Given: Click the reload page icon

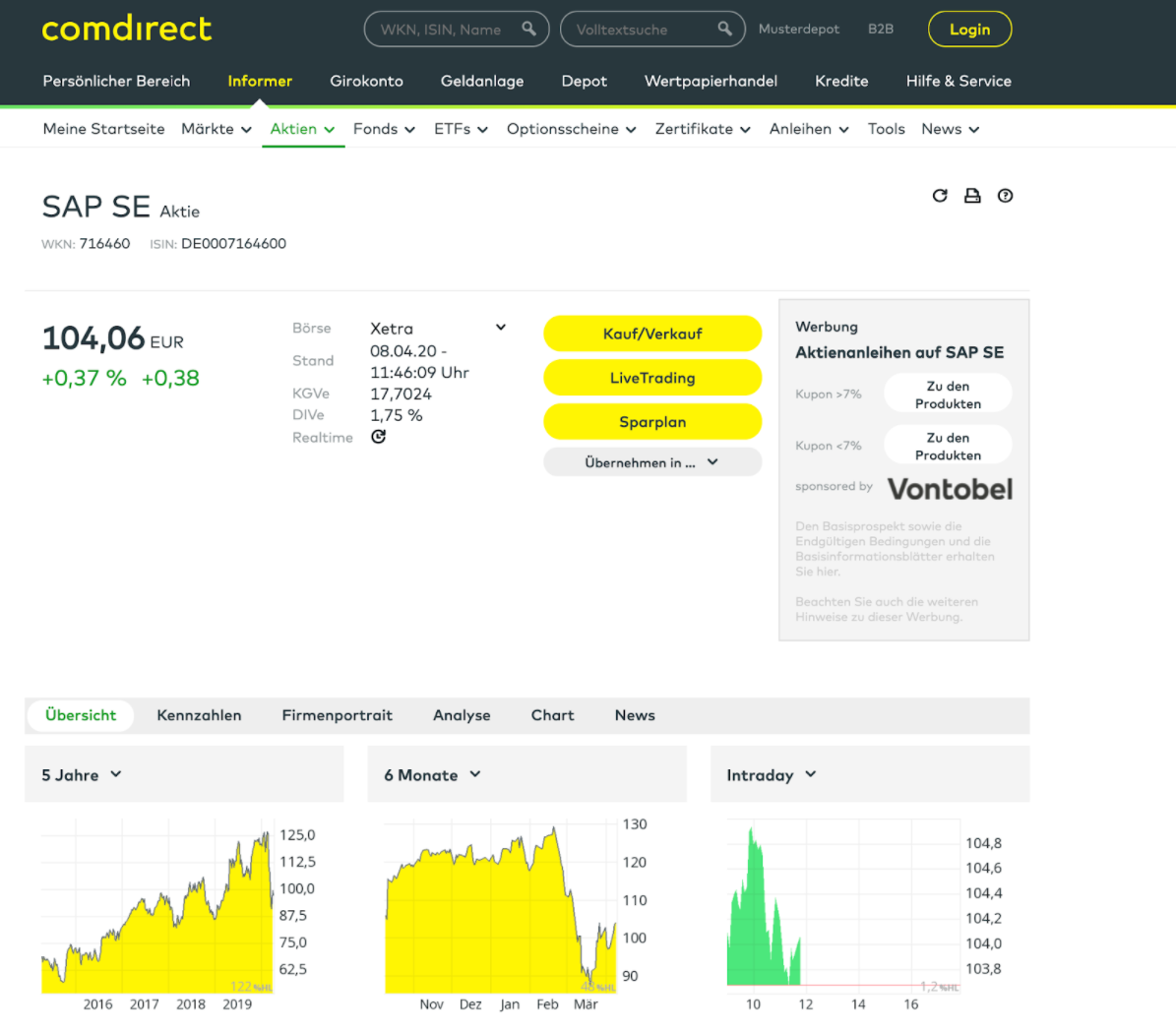Looking at the screenshot, I should (940, 196).
